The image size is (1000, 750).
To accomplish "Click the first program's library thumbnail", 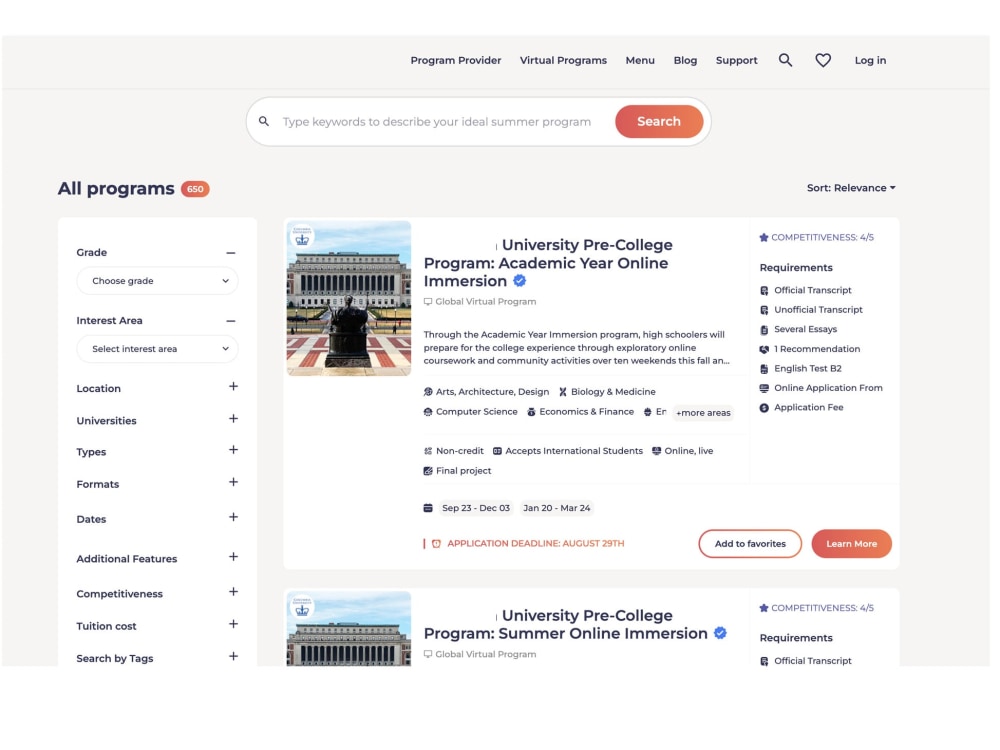I will coord(349,298).
